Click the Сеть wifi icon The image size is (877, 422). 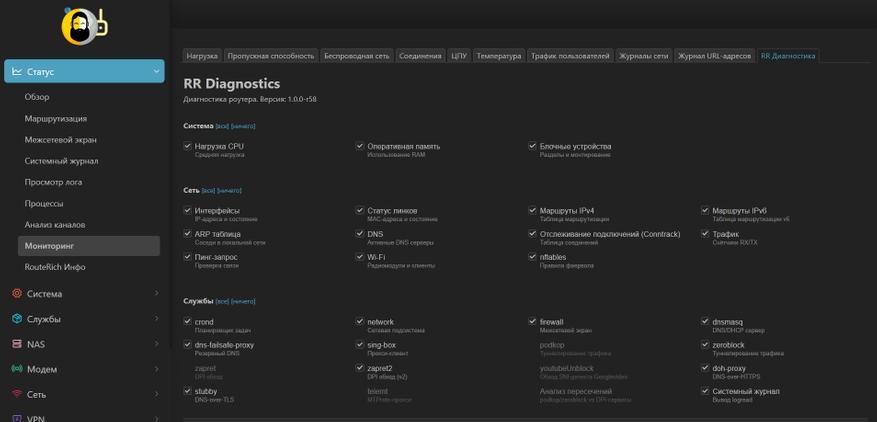(x=17, y=394)
